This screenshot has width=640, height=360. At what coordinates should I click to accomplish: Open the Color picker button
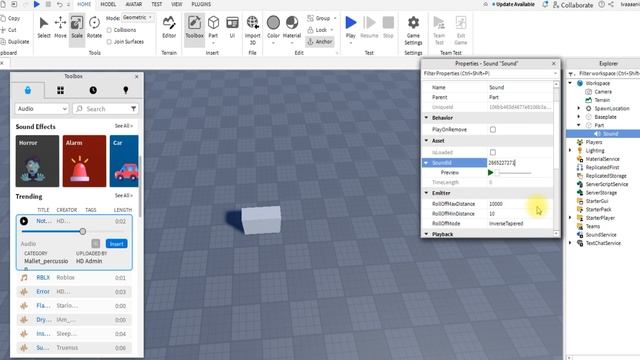(x=273, y=29)
